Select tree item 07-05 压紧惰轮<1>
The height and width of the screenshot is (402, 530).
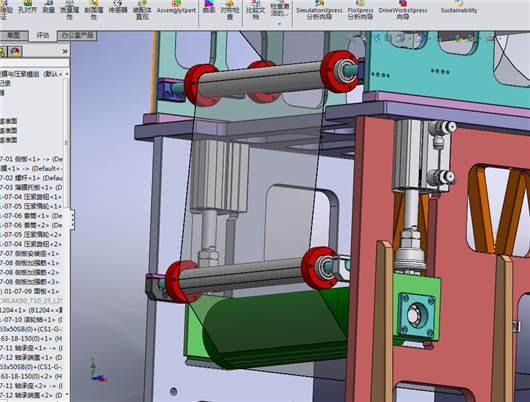(x=31, y=206)
